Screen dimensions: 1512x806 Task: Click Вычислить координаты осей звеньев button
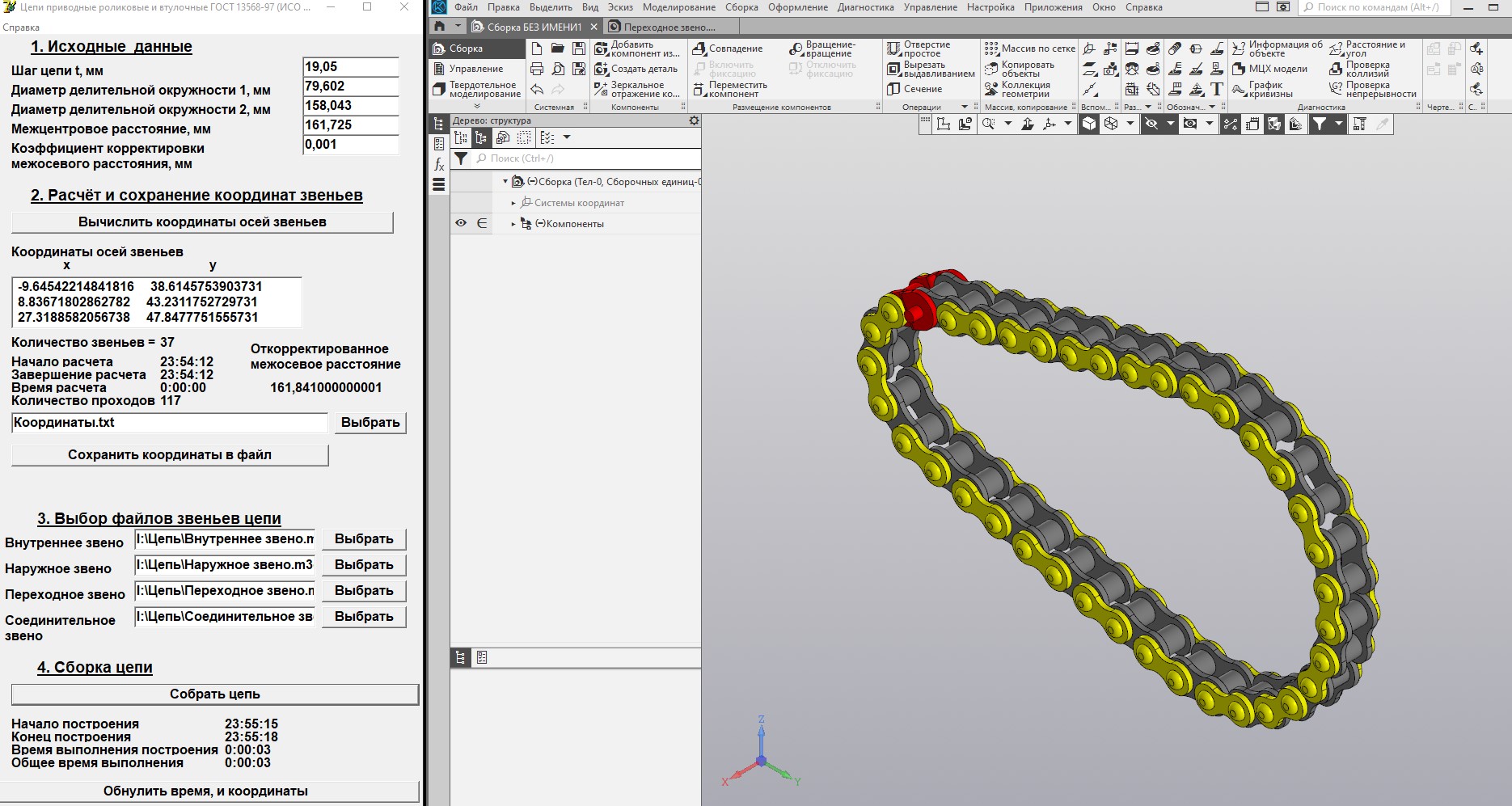click(x=202, y=222)
